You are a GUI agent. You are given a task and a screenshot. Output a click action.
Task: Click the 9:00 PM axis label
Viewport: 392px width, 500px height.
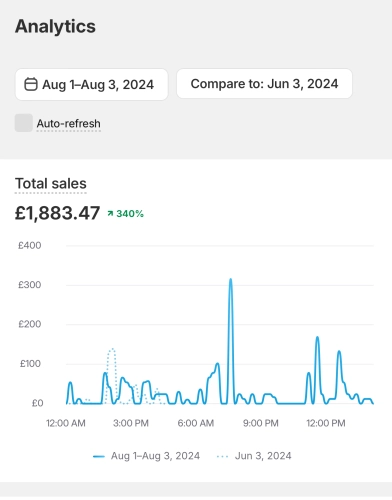pyautogui.click(x=261, y=423)
